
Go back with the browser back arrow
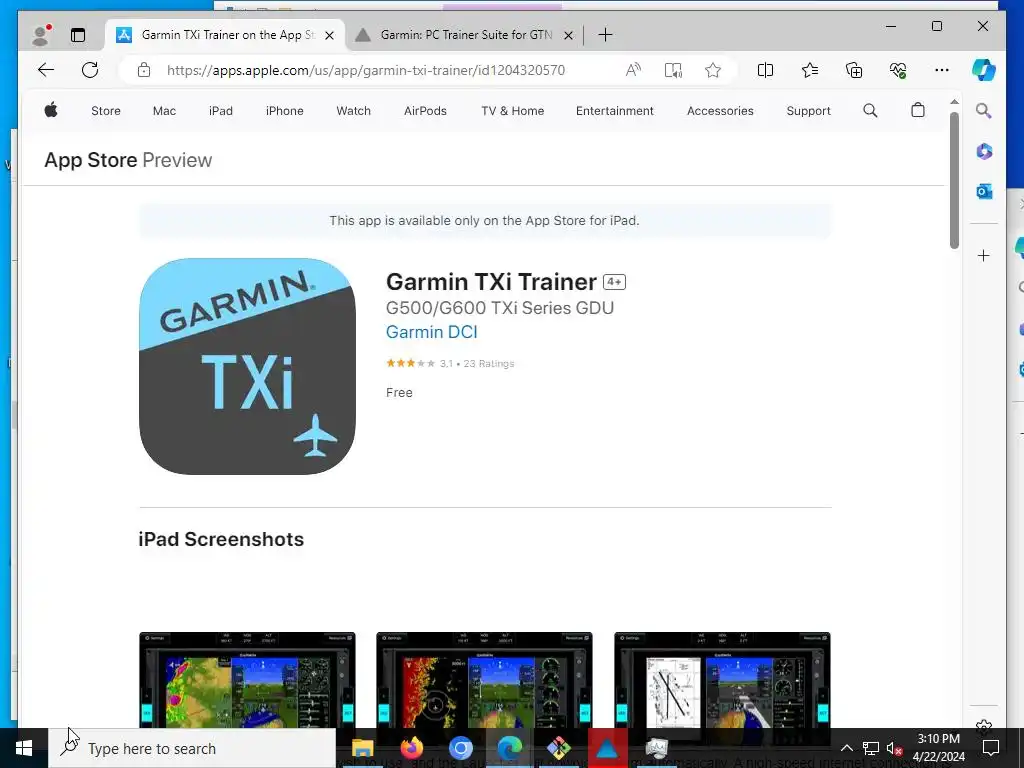click(46, 70)
